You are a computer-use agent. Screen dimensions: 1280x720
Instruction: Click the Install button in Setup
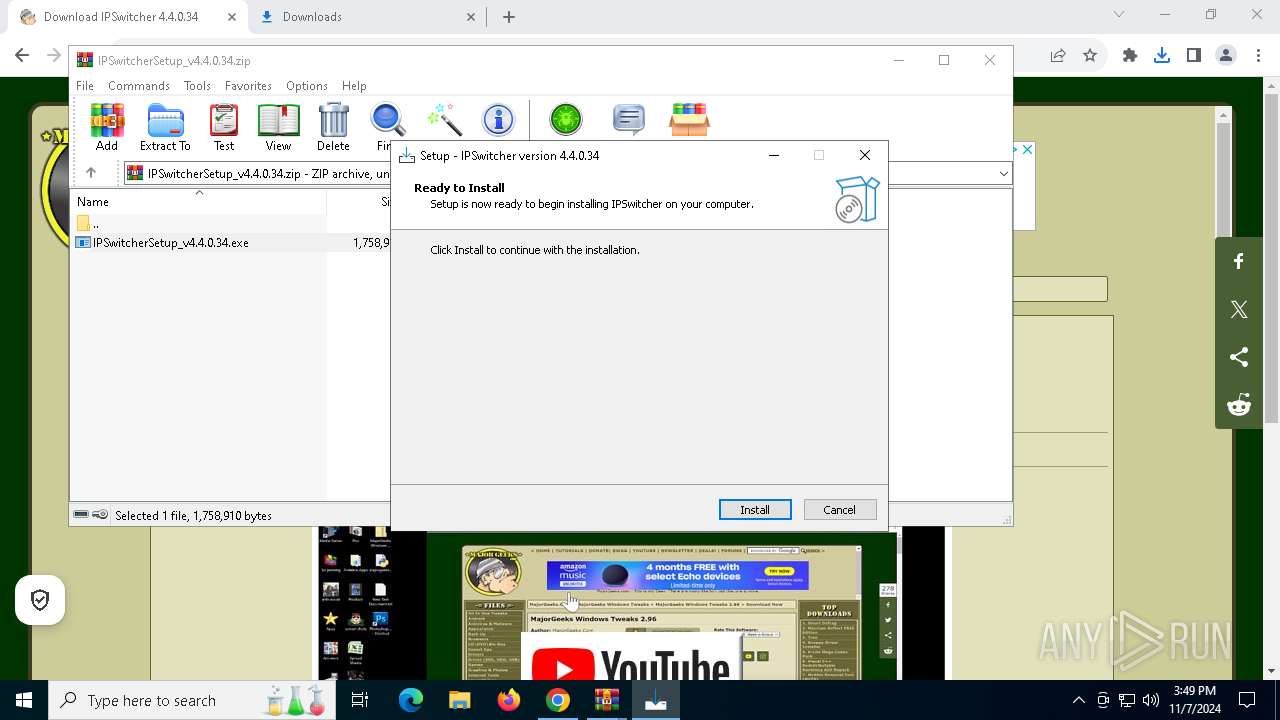[755, 510]
